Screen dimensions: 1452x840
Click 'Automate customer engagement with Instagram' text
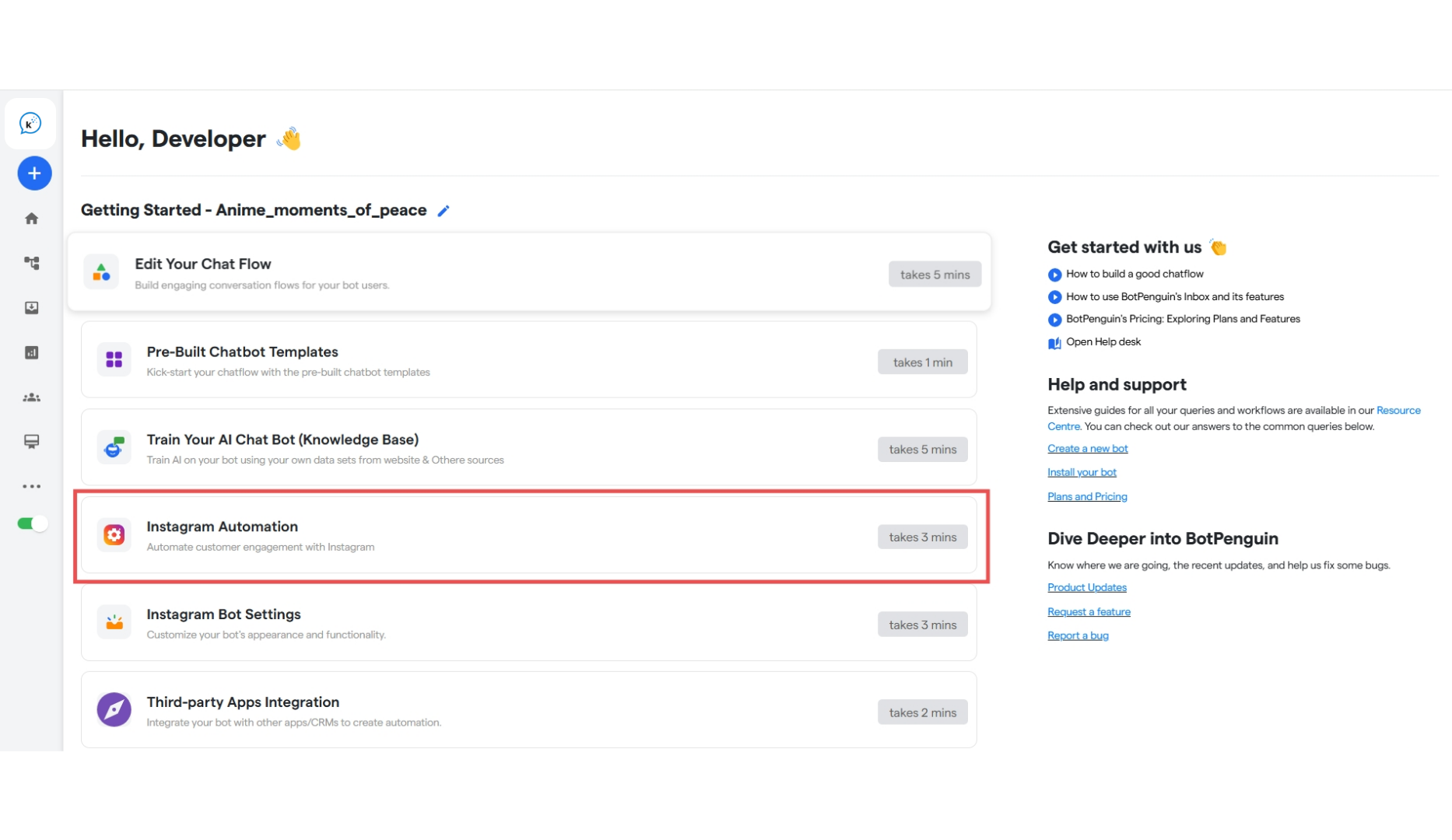click(x=261, y=547)
